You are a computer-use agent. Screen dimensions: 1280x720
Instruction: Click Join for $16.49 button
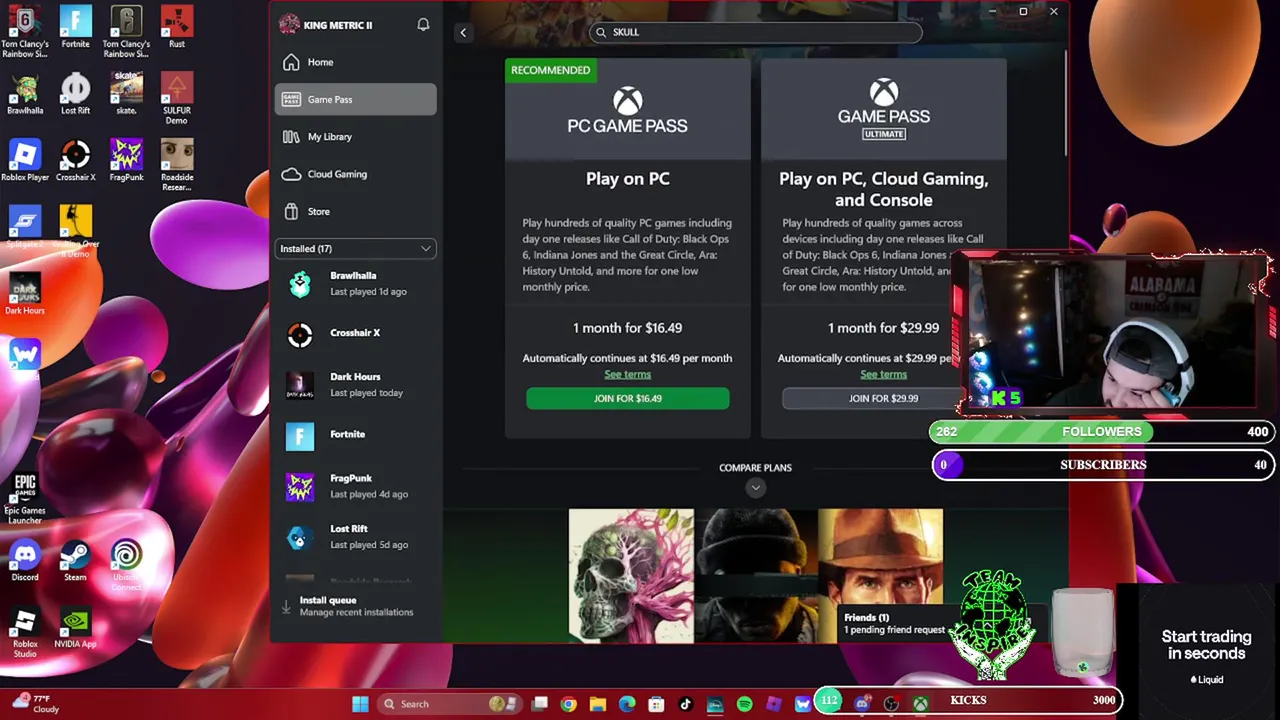pyautogui.click(x=627, y=398)
